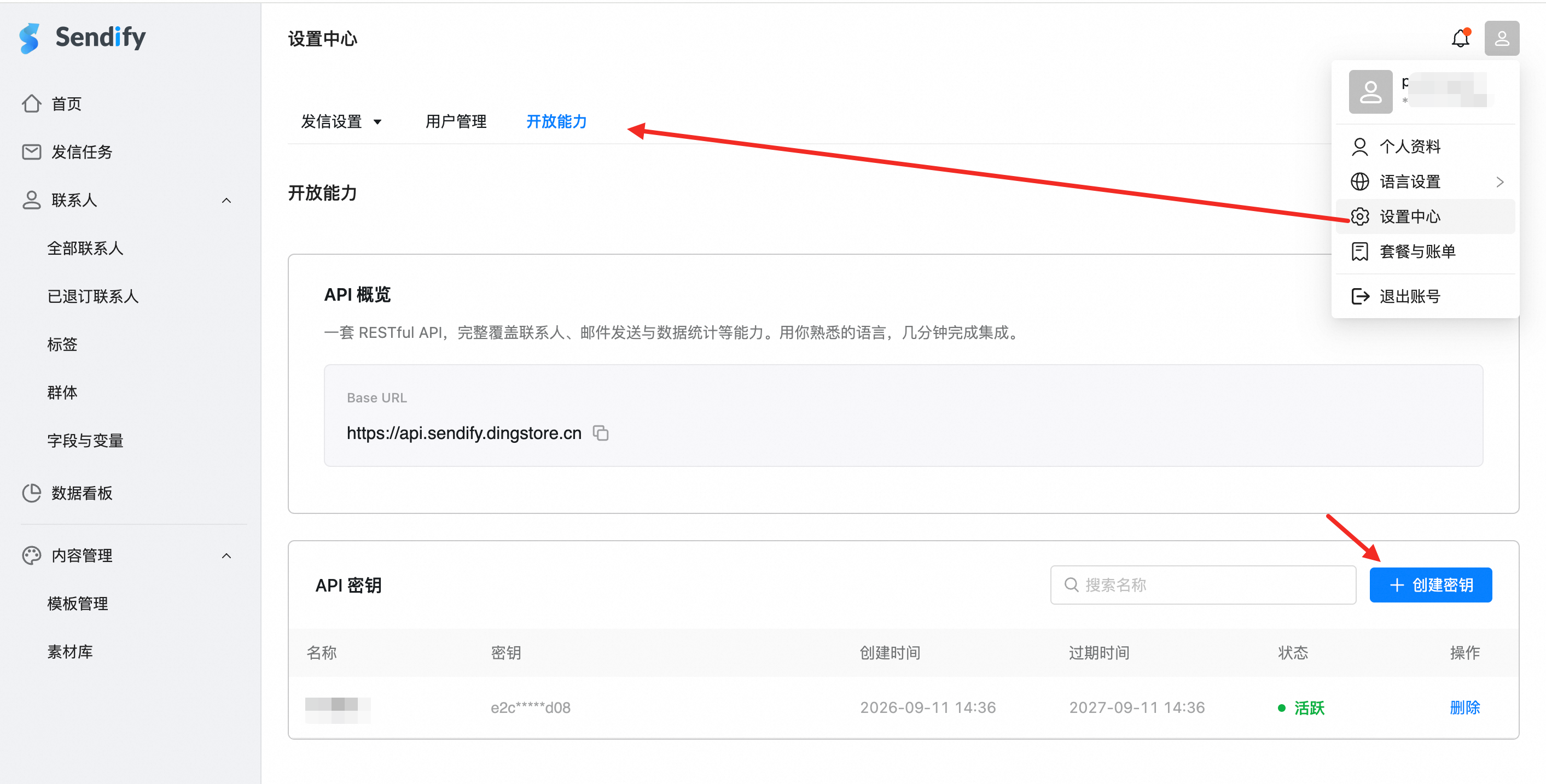Focus the 搜索名称 search field

coord(1202,585)
